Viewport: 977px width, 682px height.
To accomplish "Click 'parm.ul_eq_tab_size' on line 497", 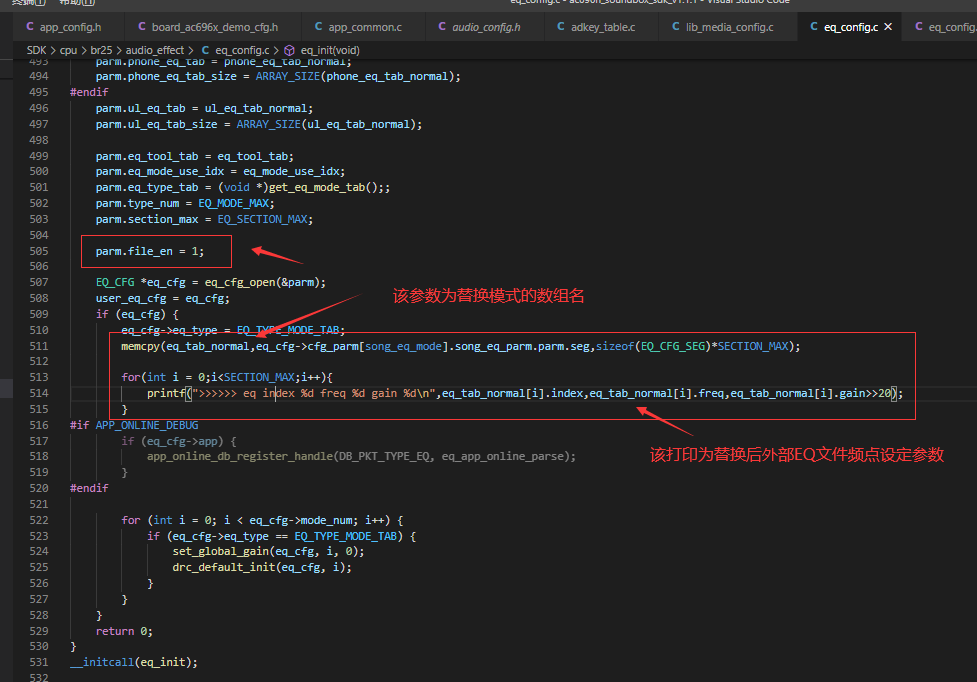I will [x=156, y=124].
